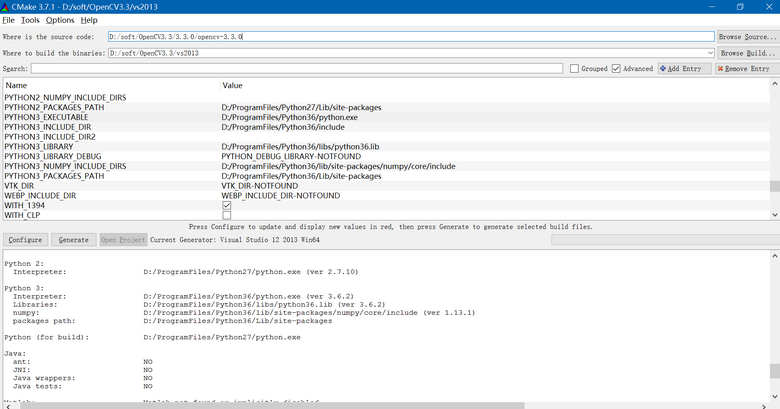Click value D:/ProgramFiles/Python27/Lib/site-packages
Screen dimensions: 780x409
[301, 107]
